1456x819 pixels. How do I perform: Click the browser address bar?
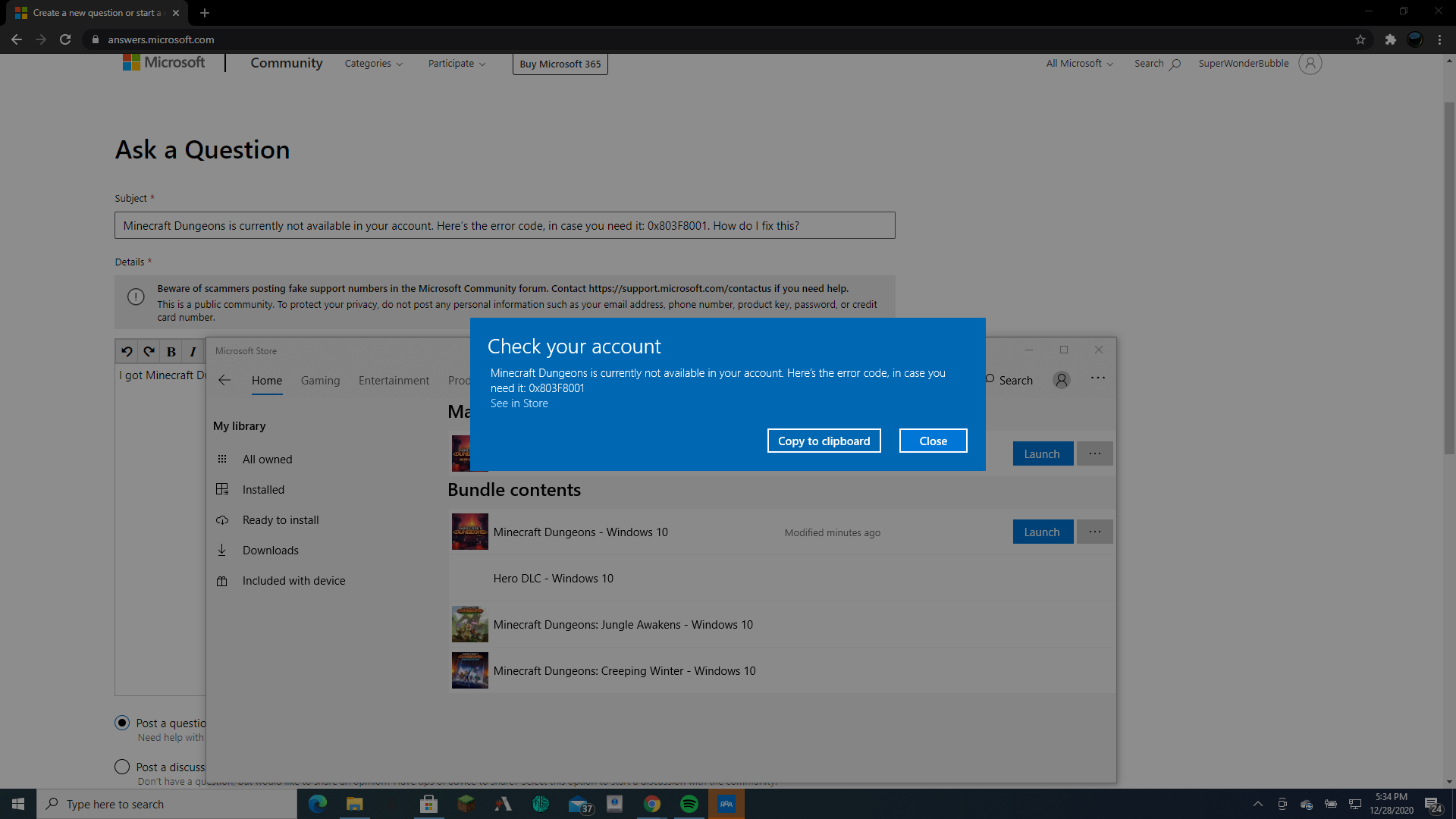point(720,39)
